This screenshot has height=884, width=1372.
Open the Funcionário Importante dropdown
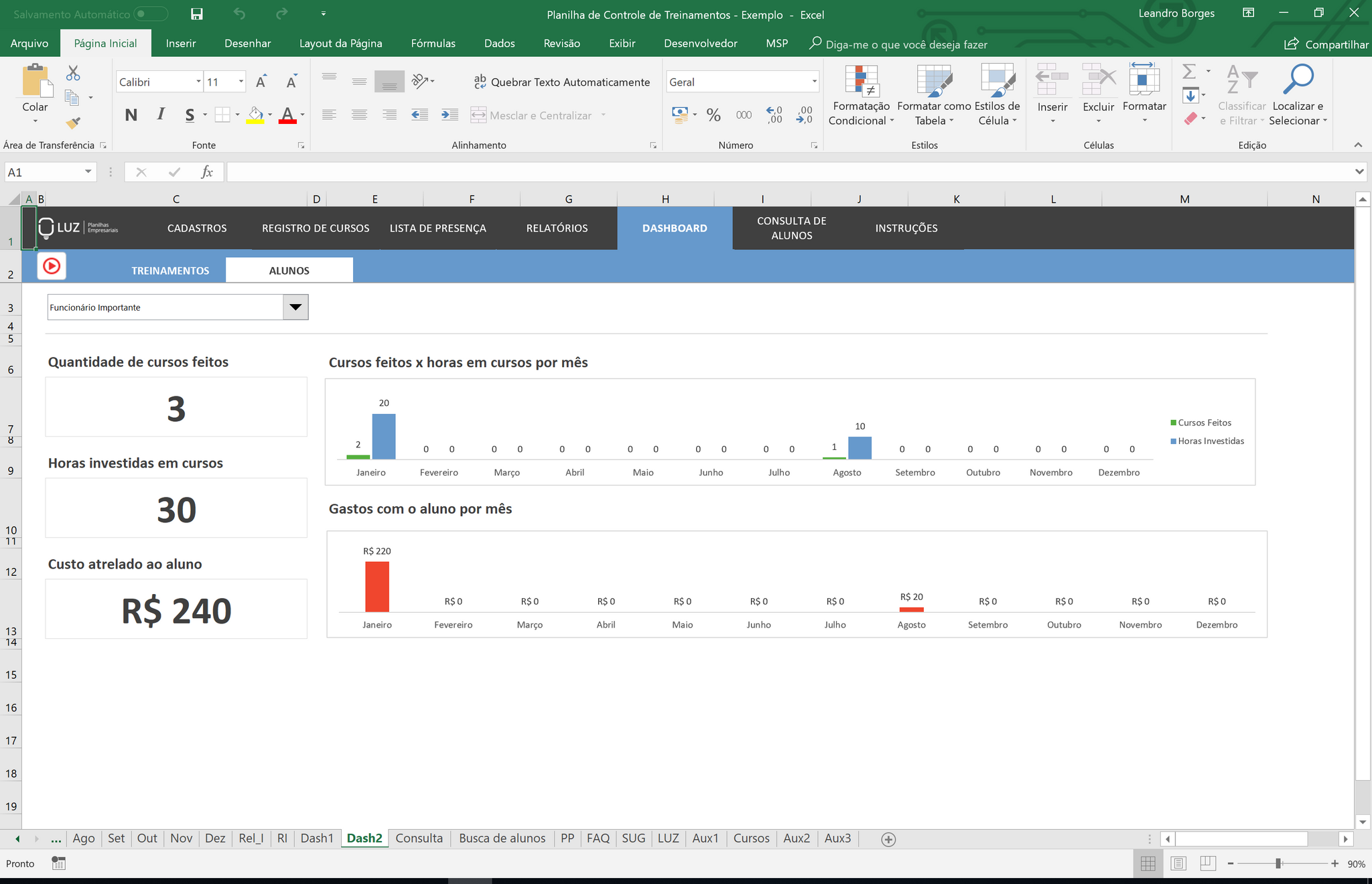(x=295, y=307)
